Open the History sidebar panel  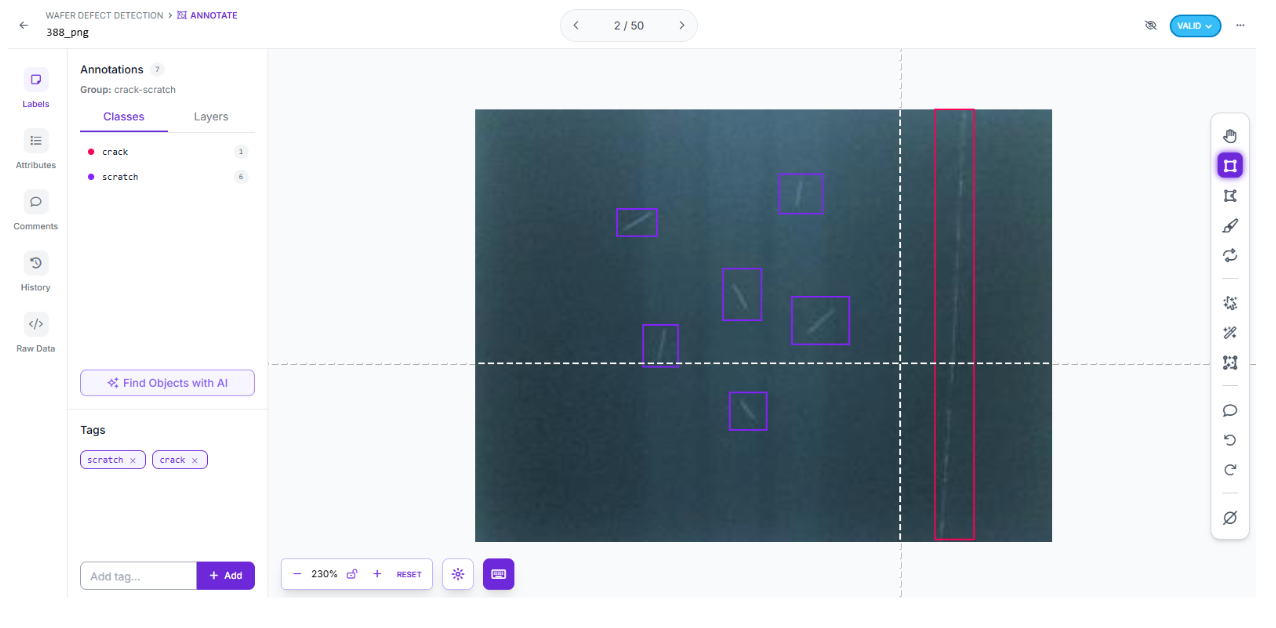point(36,271)
